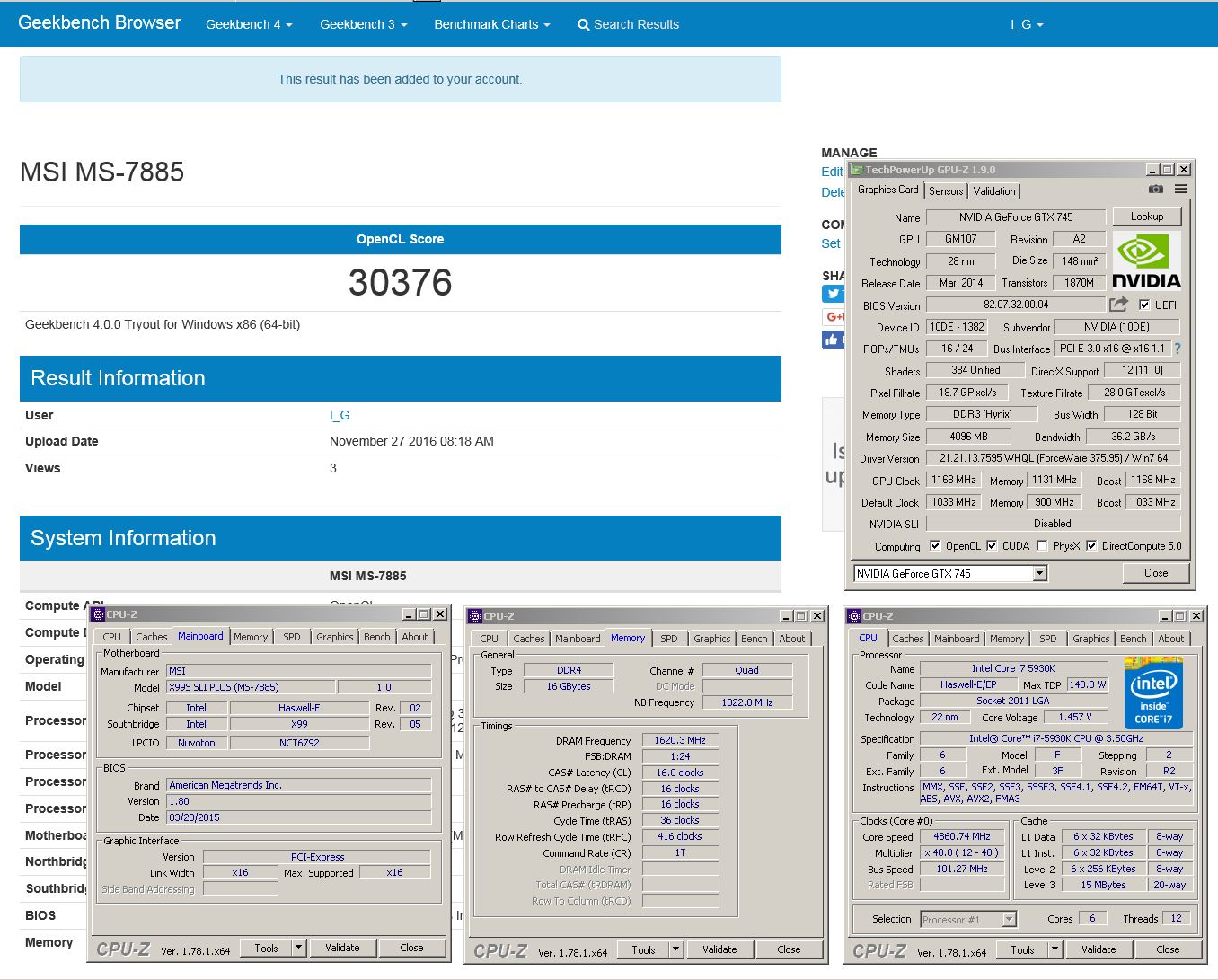This screenshot has width=1218, height=980.
Task: Switch to the Sensors tab in GPU-Z
Action: point(946,190)
